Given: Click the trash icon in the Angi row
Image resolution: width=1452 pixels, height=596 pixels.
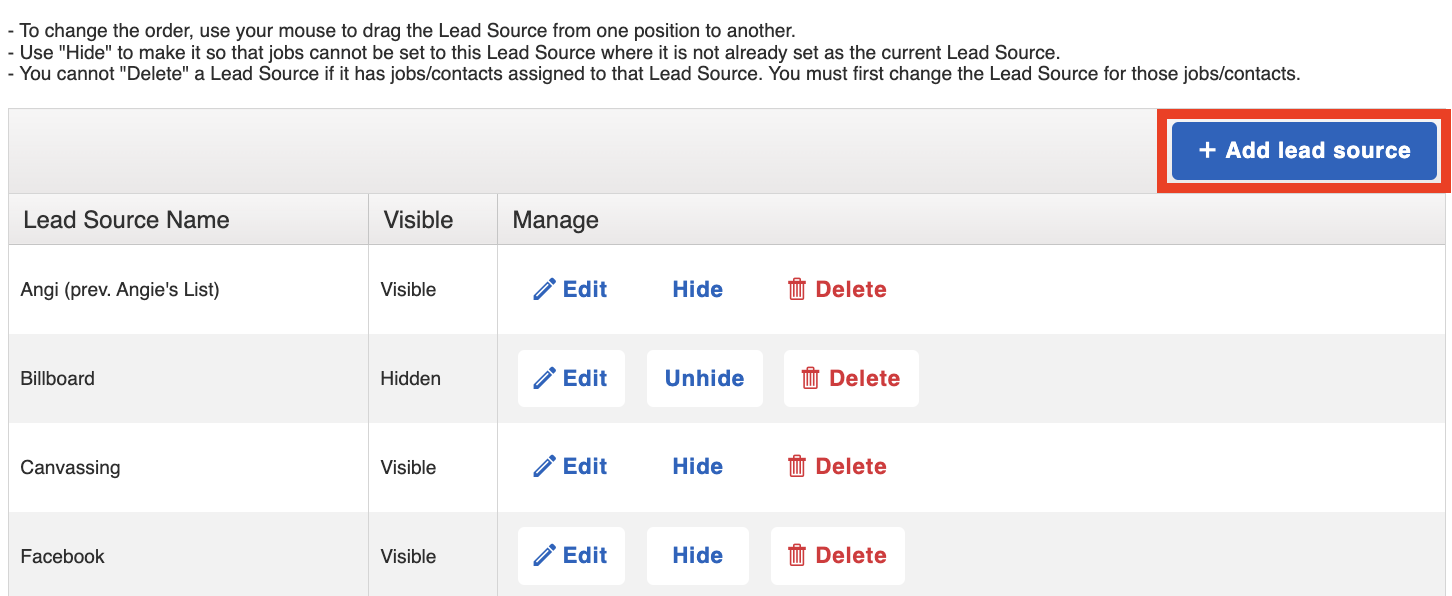Looking at the screenshot, I should [x=797, y=290].
